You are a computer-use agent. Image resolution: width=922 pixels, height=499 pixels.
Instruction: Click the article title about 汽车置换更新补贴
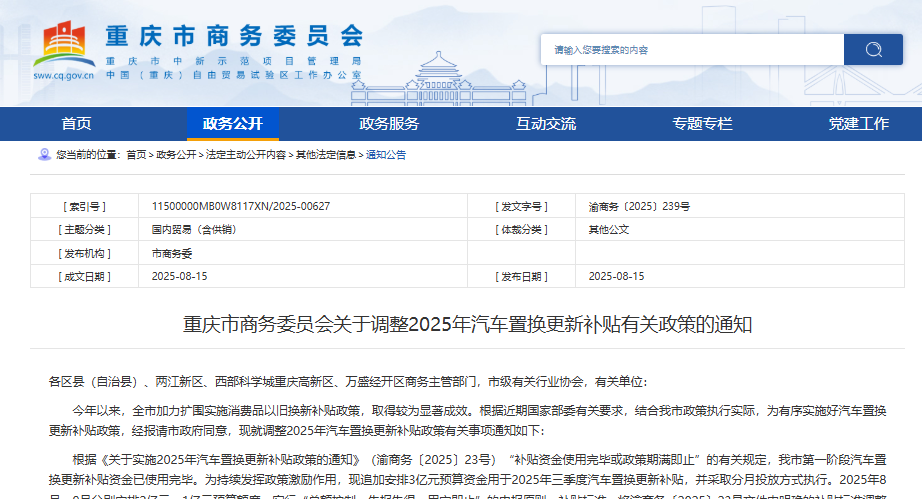(x=467, y=325)
